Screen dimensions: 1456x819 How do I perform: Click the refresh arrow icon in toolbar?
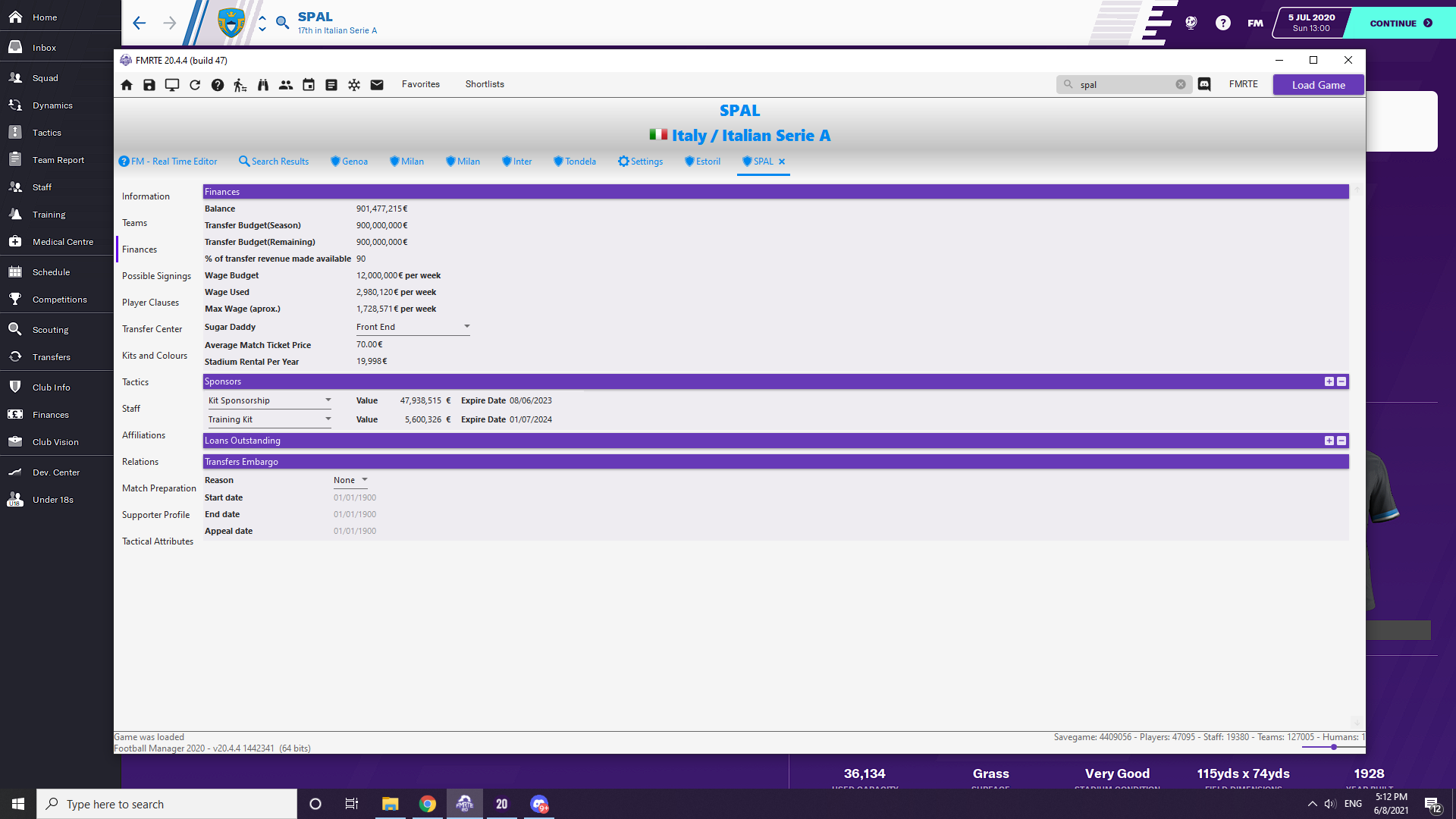click(x=195, y=85)
